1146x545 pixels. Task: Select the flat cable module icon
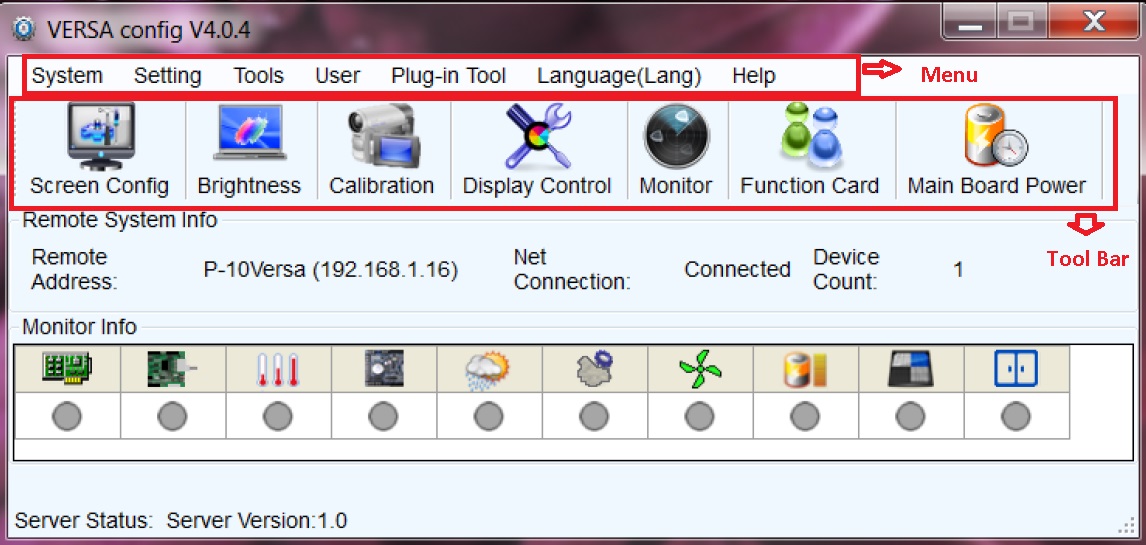[911, 369]
